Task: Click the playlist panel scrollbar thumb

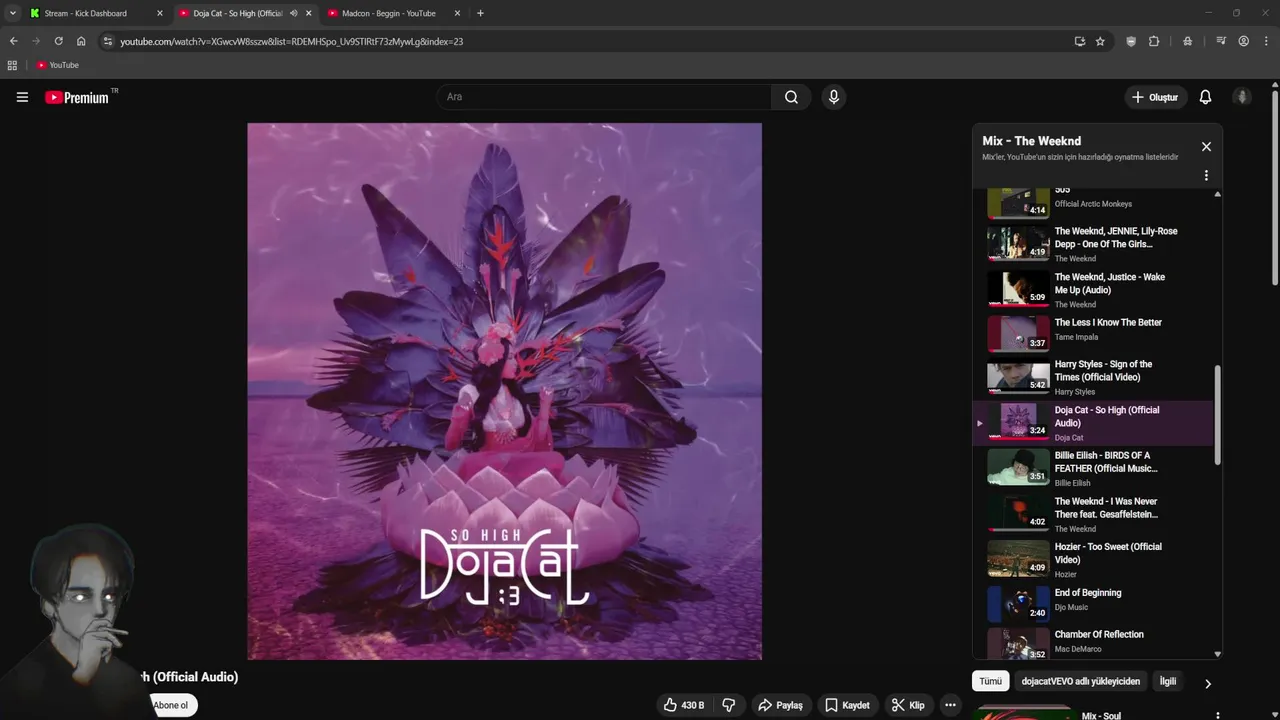Action: (x=1217, y=414)
